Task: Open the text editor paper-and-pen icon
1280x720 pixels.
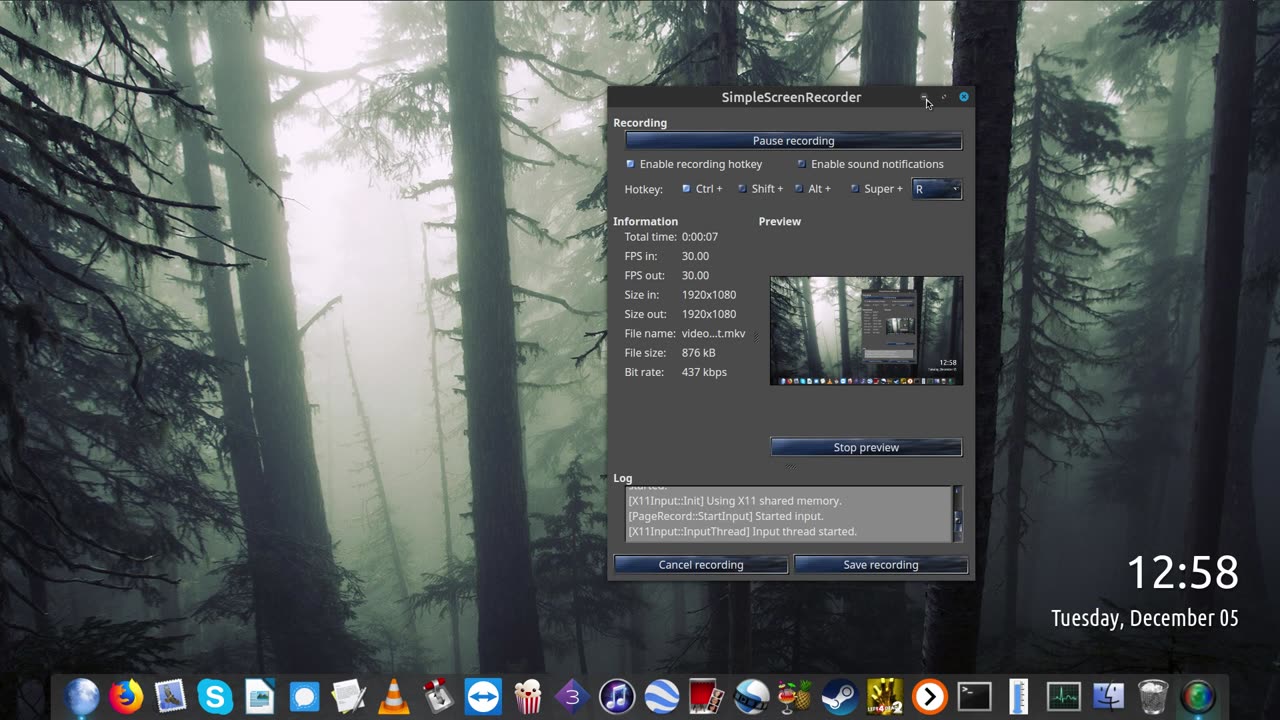Action: [349, 696]
